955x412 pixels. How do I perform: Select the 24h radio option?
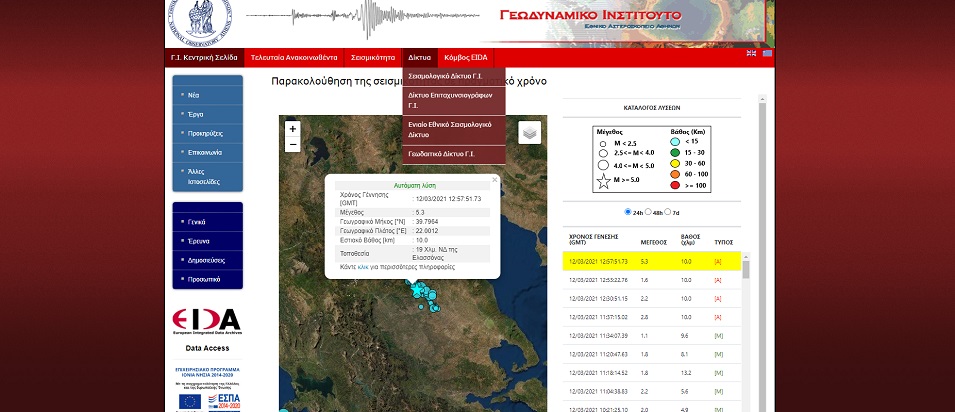[628, 212]
